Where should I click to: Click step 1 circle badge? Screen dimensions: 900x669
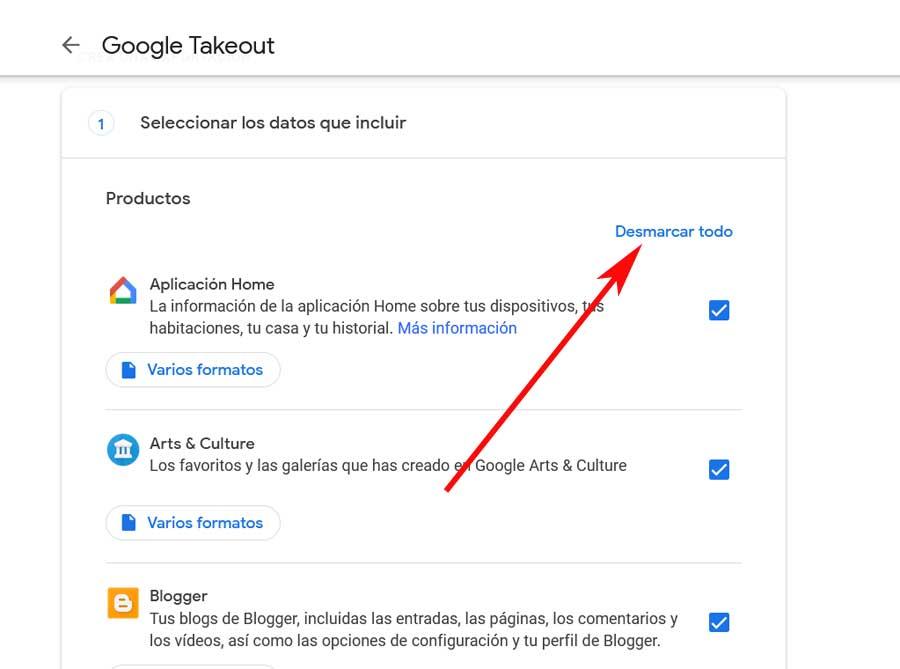(101, 123)
